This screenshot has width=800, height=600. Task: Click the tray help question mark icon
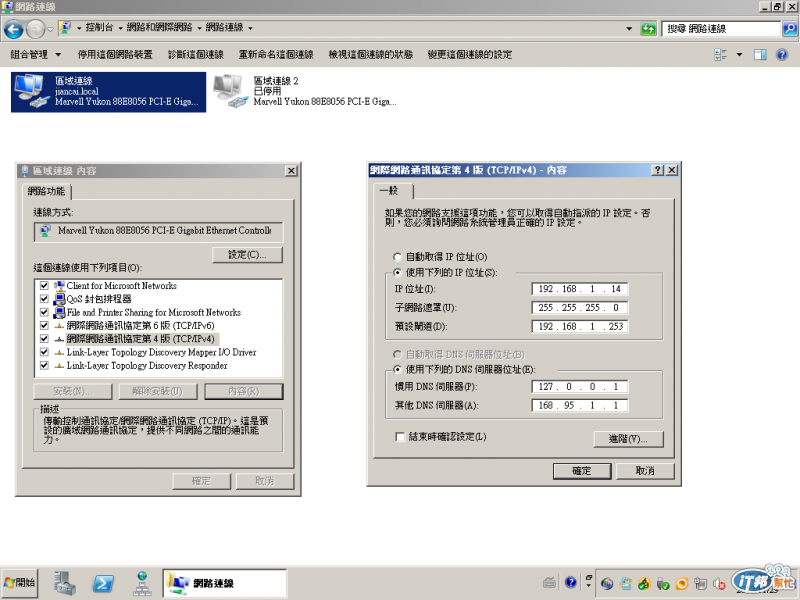[x=570, y=582]
